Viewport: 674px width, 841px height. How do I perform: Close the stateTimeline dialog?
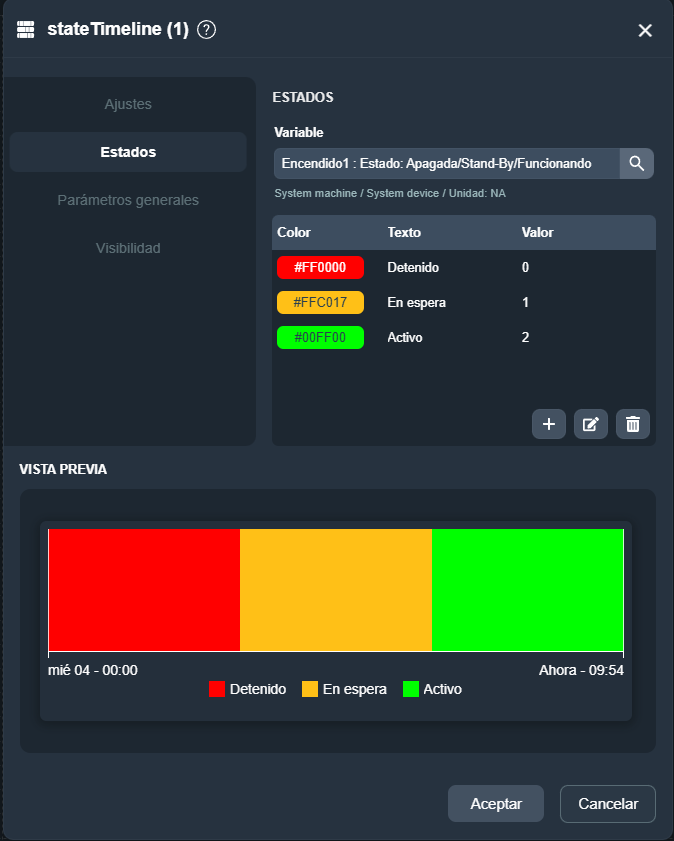[645, 30]
